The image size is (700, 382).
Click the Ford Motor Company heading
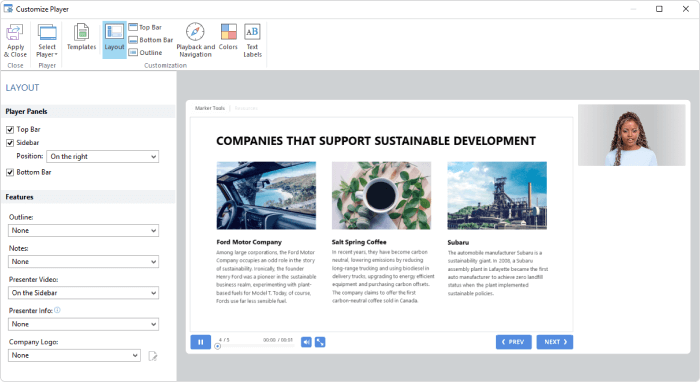point(249,242)
